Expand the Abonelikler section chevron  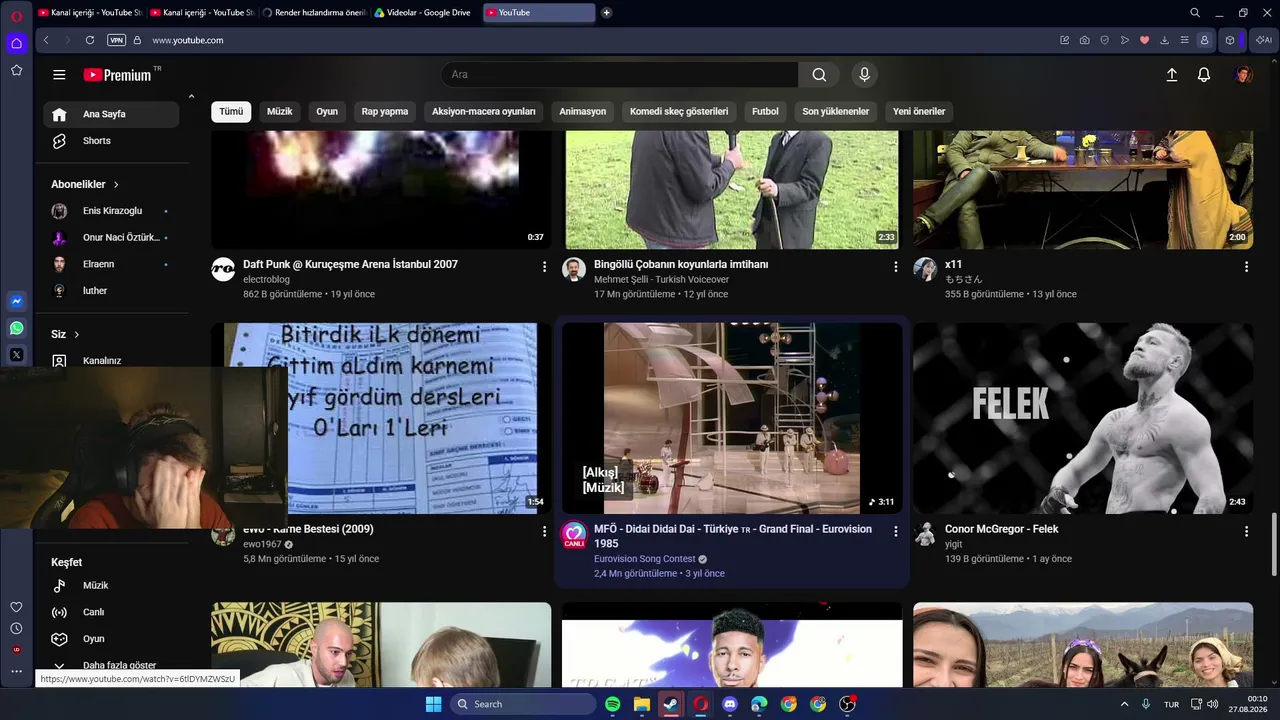pos(116,185)
